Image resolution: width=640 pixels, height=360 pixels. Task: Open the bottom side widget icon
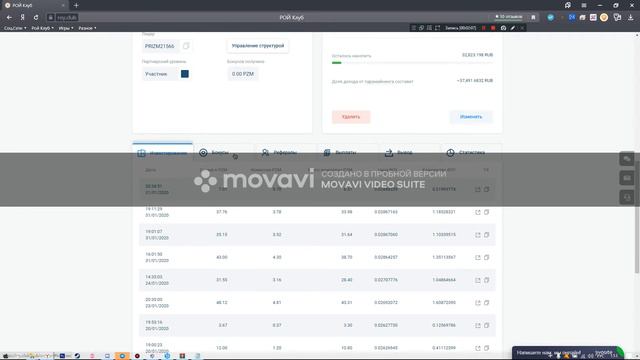627,198
